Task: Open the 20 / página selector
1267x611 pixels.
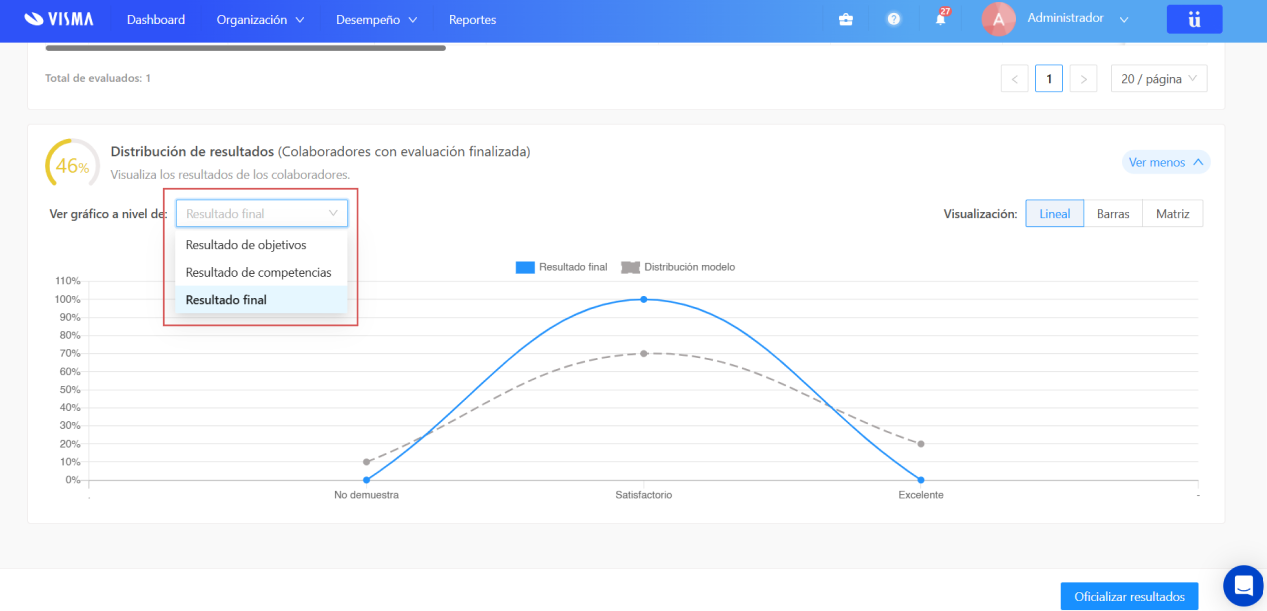Action: [1159, 79]
